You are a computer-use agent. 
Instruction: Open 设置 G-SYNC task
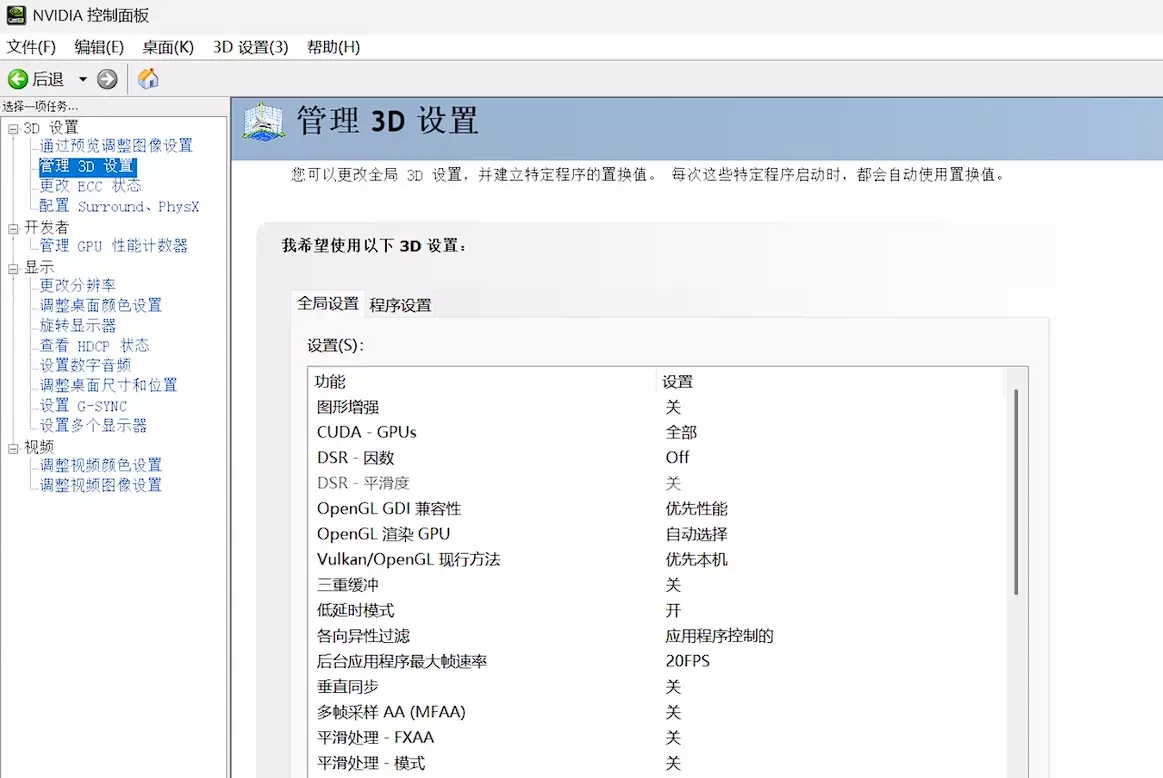coord(83,406)
